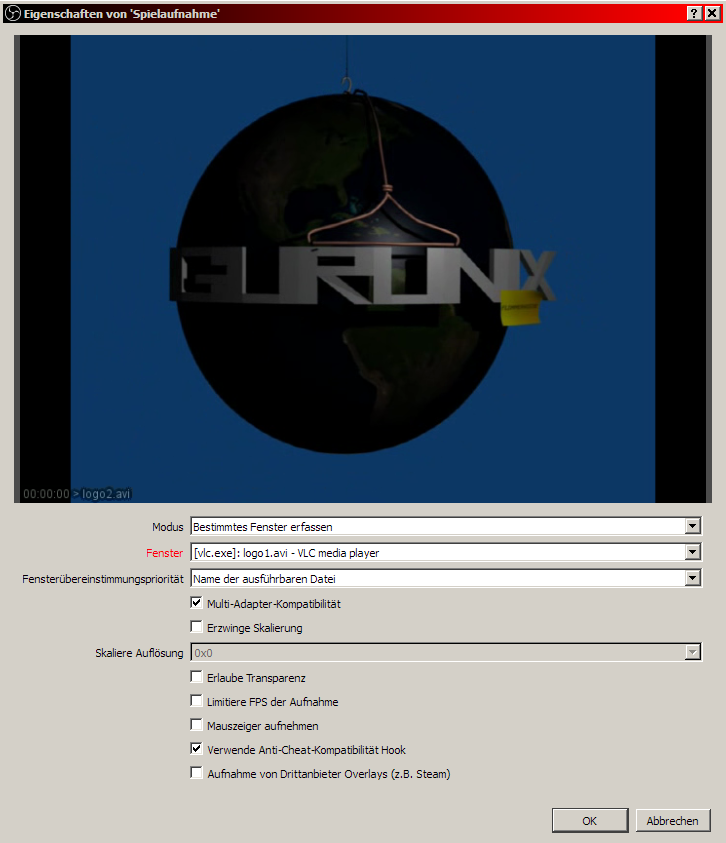Open the Fenster dropdown list
This screenshot has width=726, height=843.
pyautogui.click(x=446, y=552)
